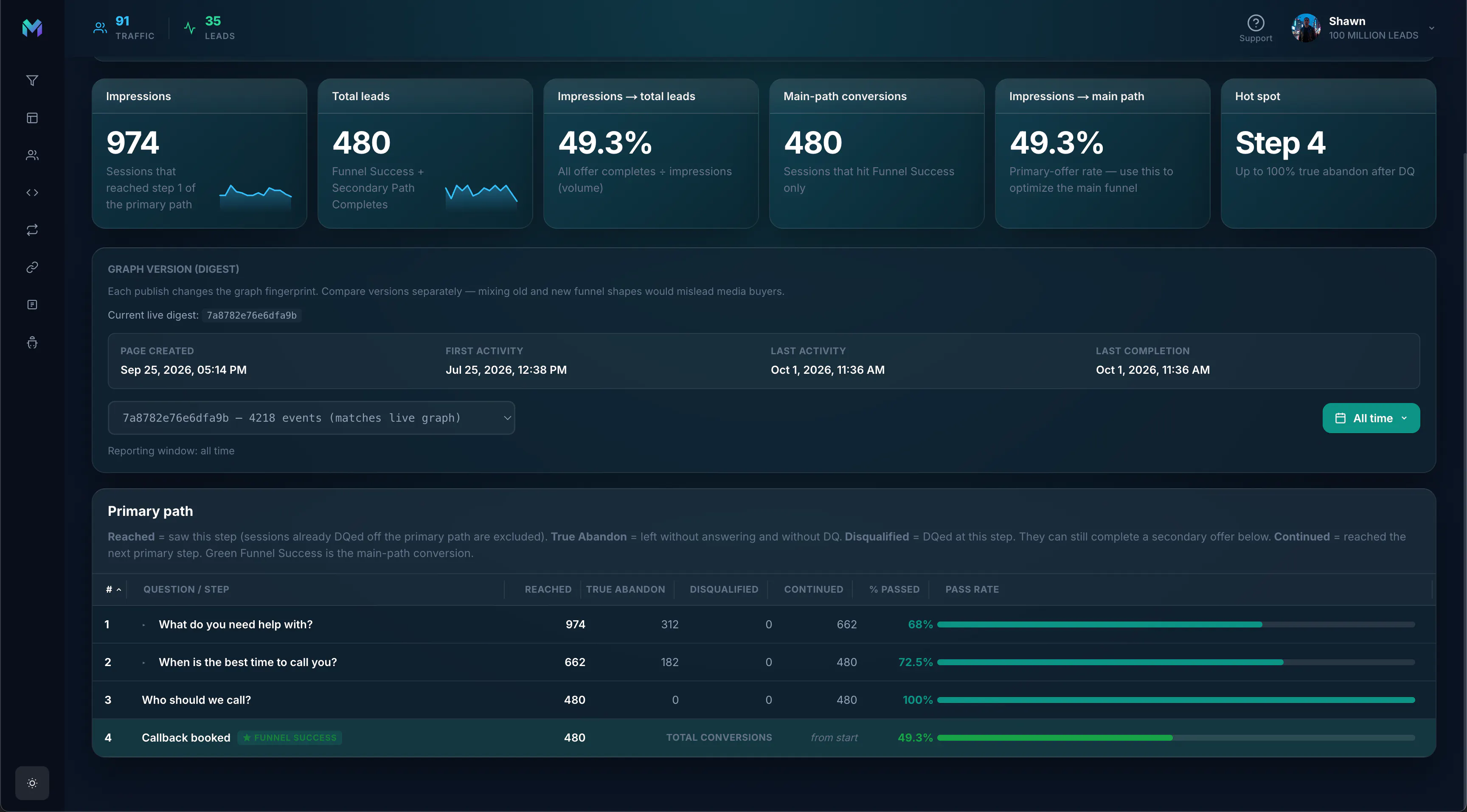The width and height of the screenshot is (1467, 812).
Task: Select the 'Who should we call?' row
Action: (764, 700)
